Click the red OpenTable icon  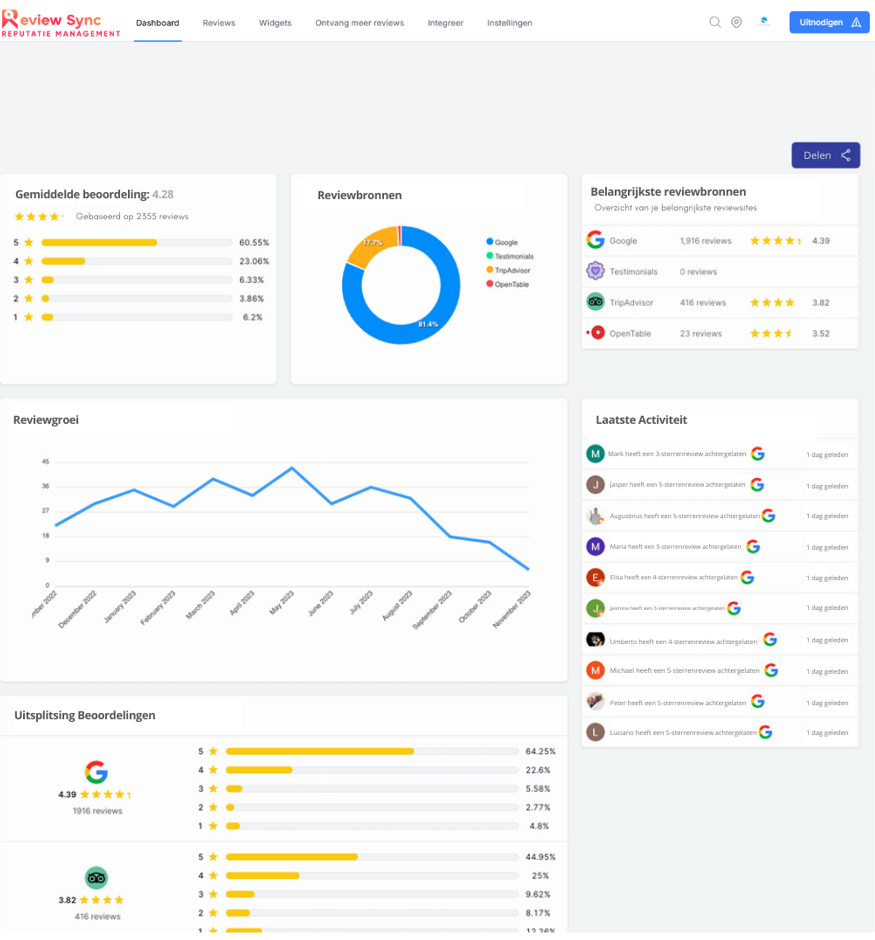tap(596, 333)
